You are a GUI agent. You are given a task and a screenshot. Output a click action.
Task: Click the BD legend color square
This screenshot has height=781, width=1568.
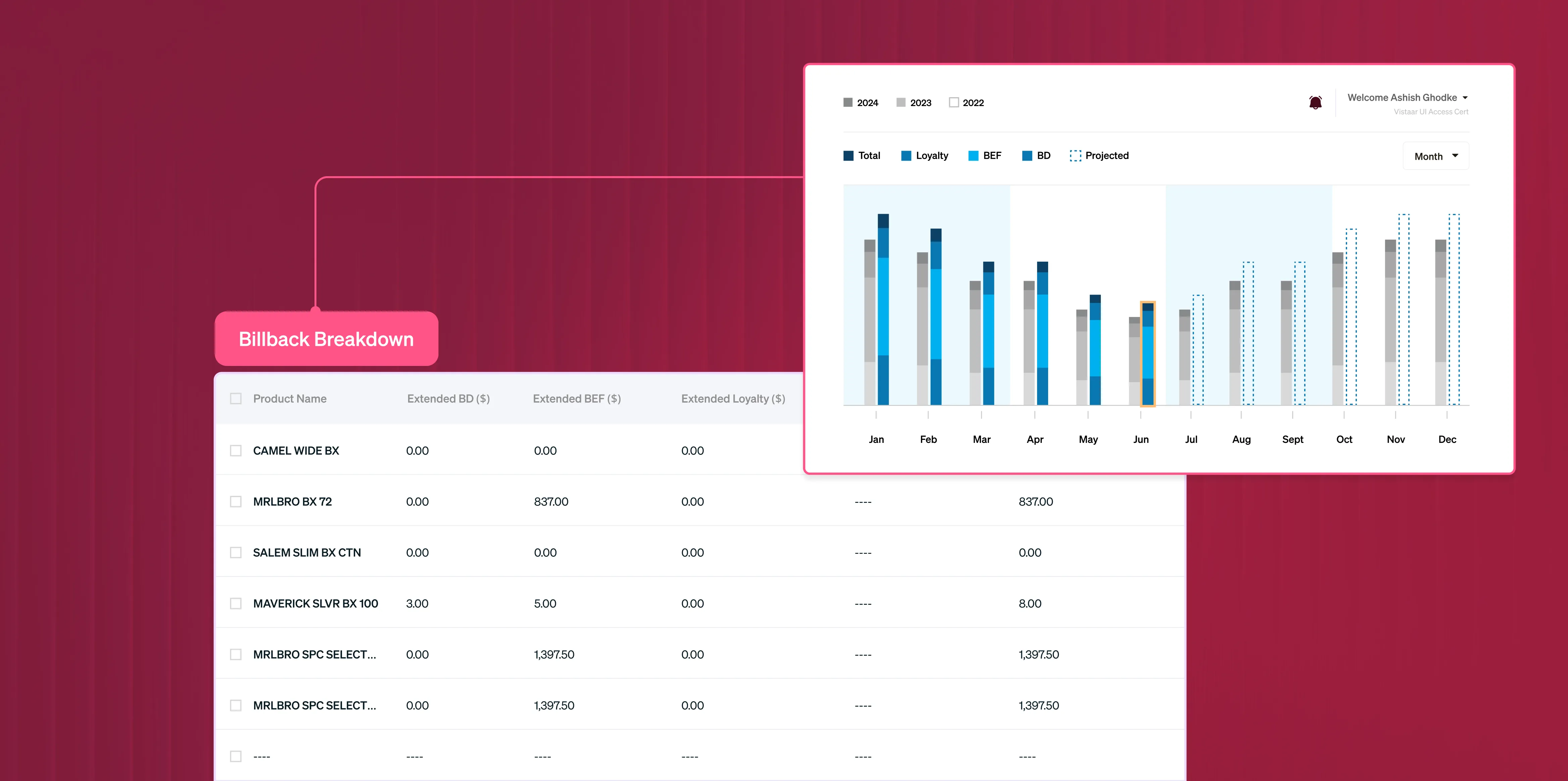coord(1027,156)
